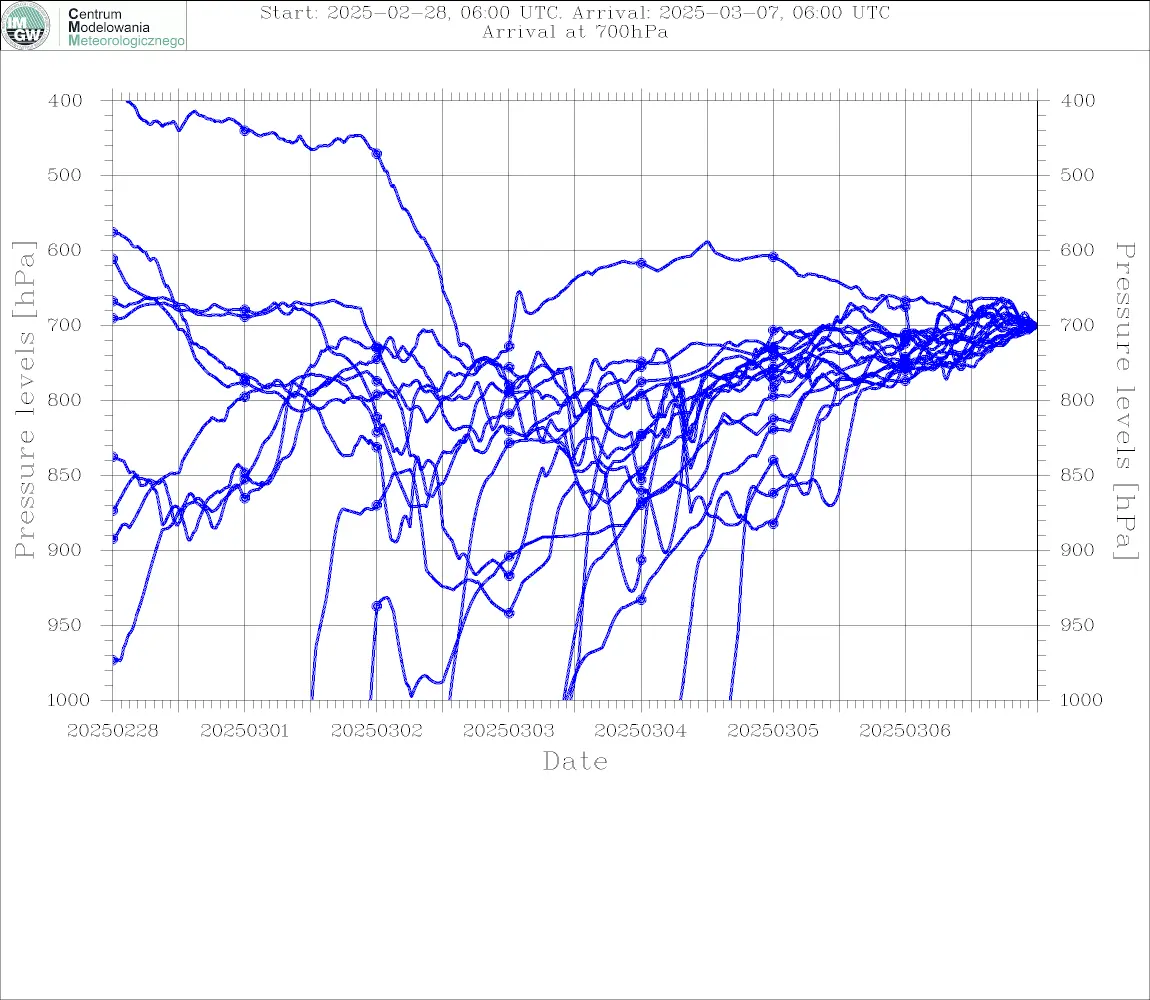Click the right axis 900 label
The image size is (1150, 1000).
coord(1078,550)
